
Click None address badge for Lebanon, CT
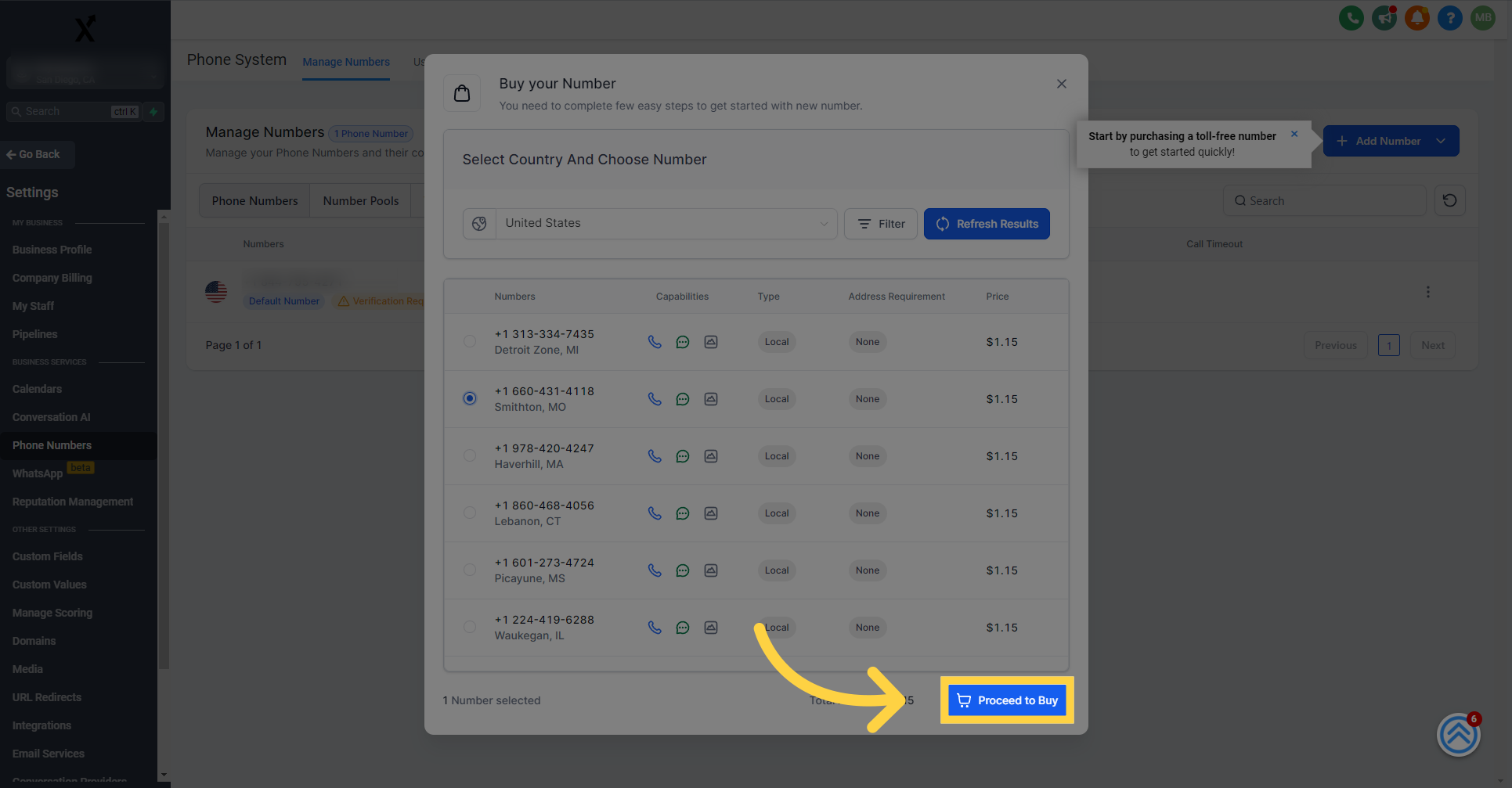tap(868, 513)
